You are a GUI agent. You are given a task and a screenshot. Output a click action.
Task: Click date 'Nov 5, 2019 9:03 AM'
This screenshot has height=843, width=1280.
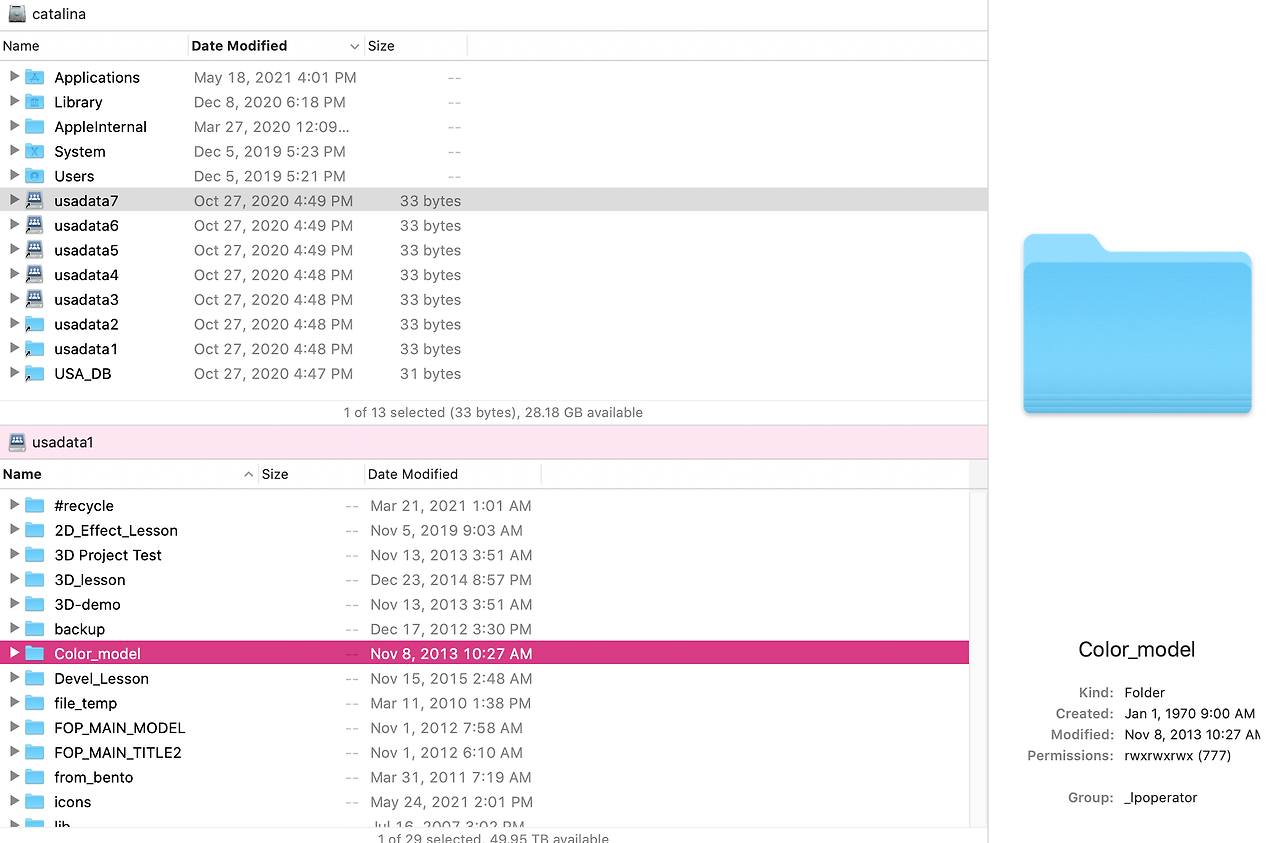446,530
